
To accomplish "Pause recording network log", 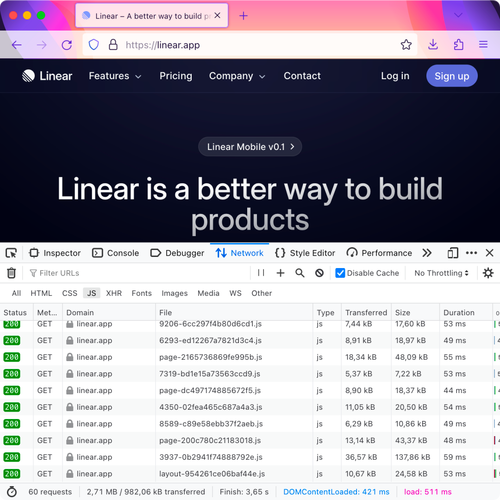I will click(261, 273).
